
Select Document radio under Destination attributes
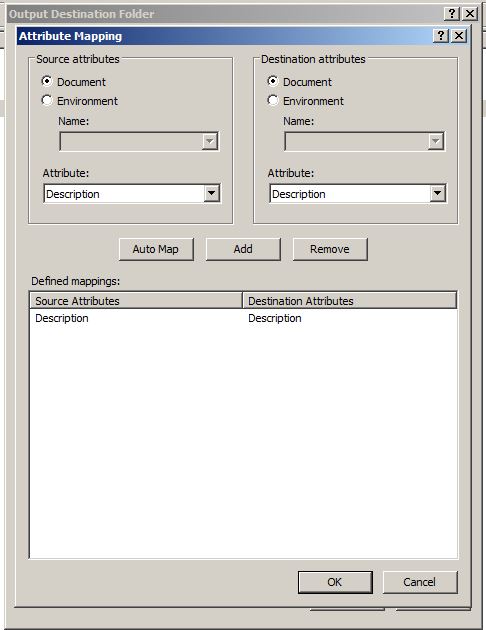click(273, 82)
